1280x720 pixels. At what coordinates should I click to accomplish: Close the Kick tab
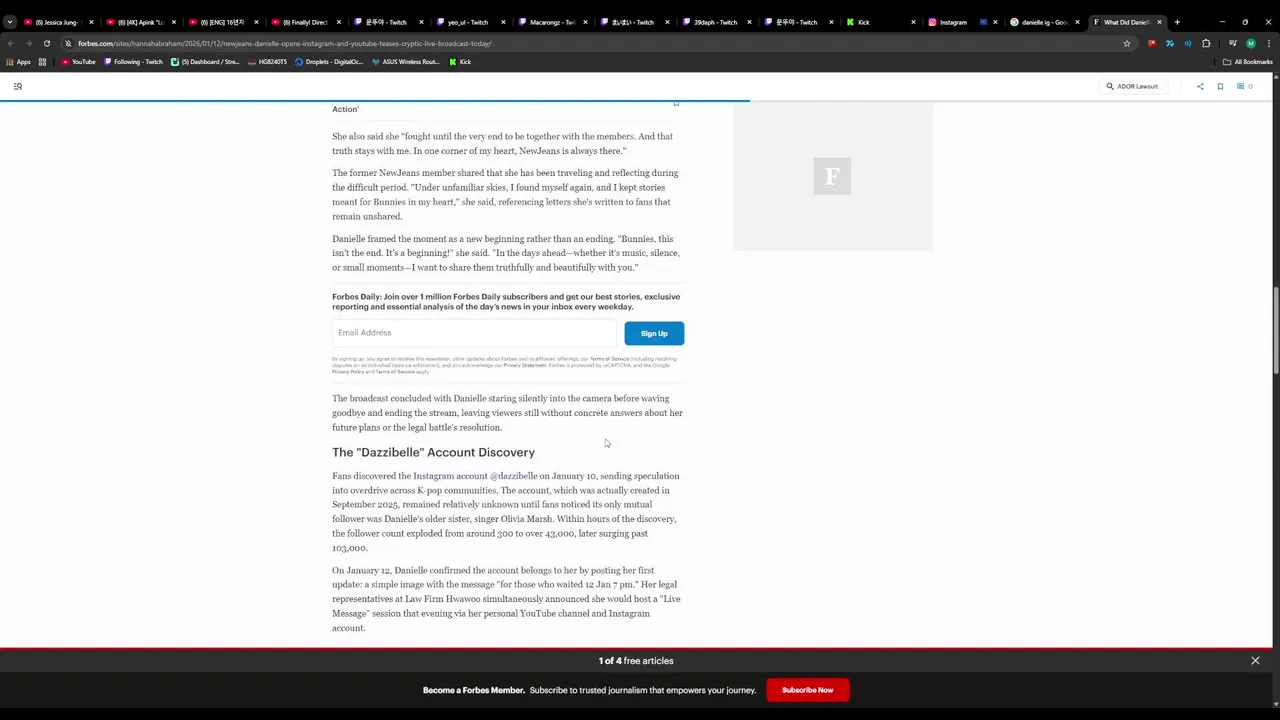pos(912,22)
